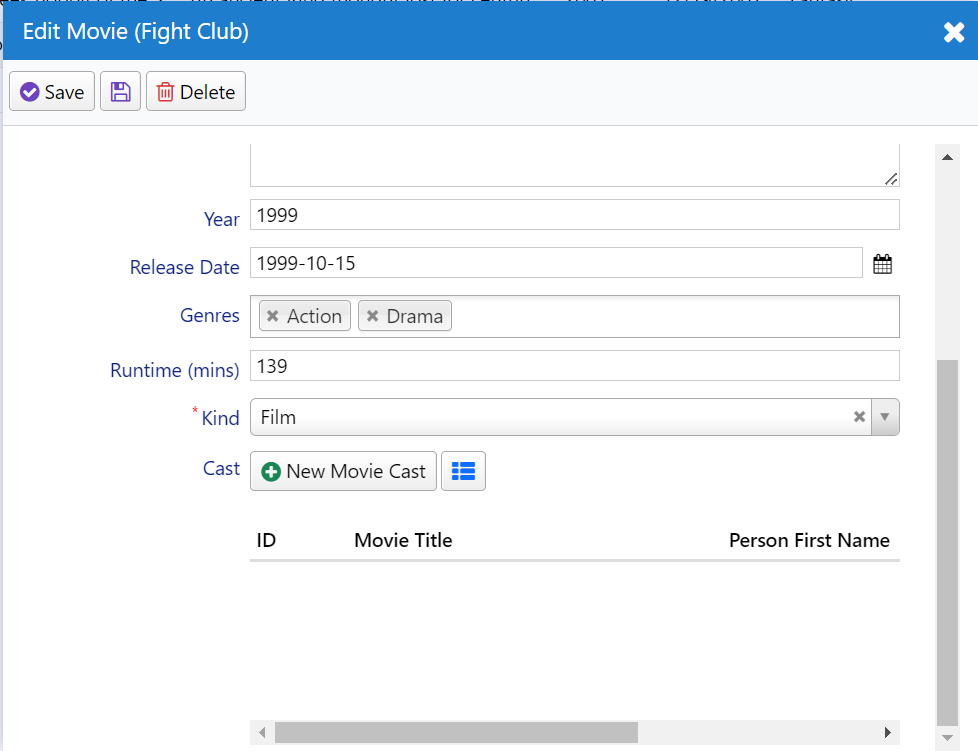
Task: Click New Movie Cast button
Action: tap(343, 471)
